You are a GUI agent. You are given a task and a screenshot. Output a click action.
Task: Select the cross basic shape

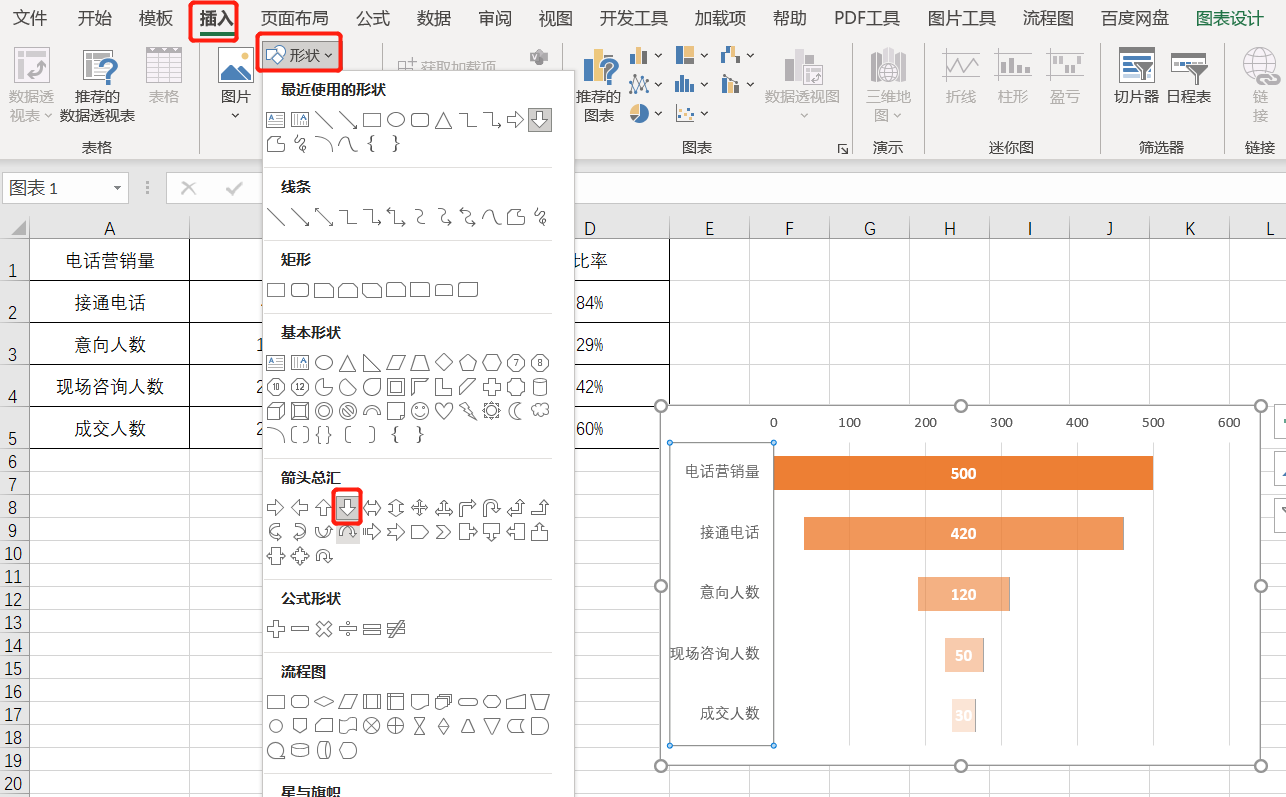tap(492, 386)
